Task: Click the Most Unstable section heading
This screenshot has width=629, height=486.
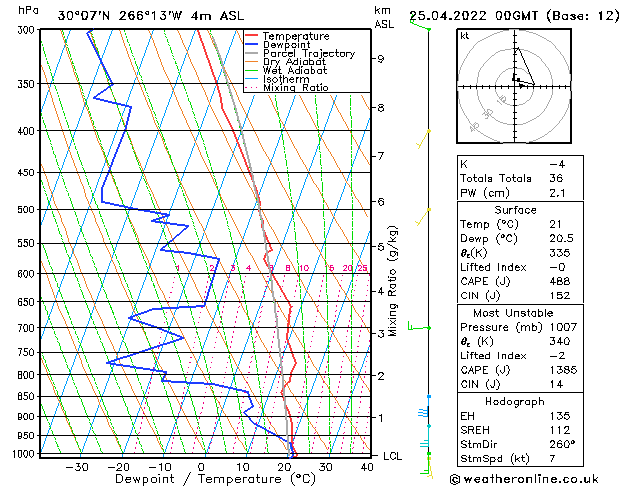Action: coord(513,313)
